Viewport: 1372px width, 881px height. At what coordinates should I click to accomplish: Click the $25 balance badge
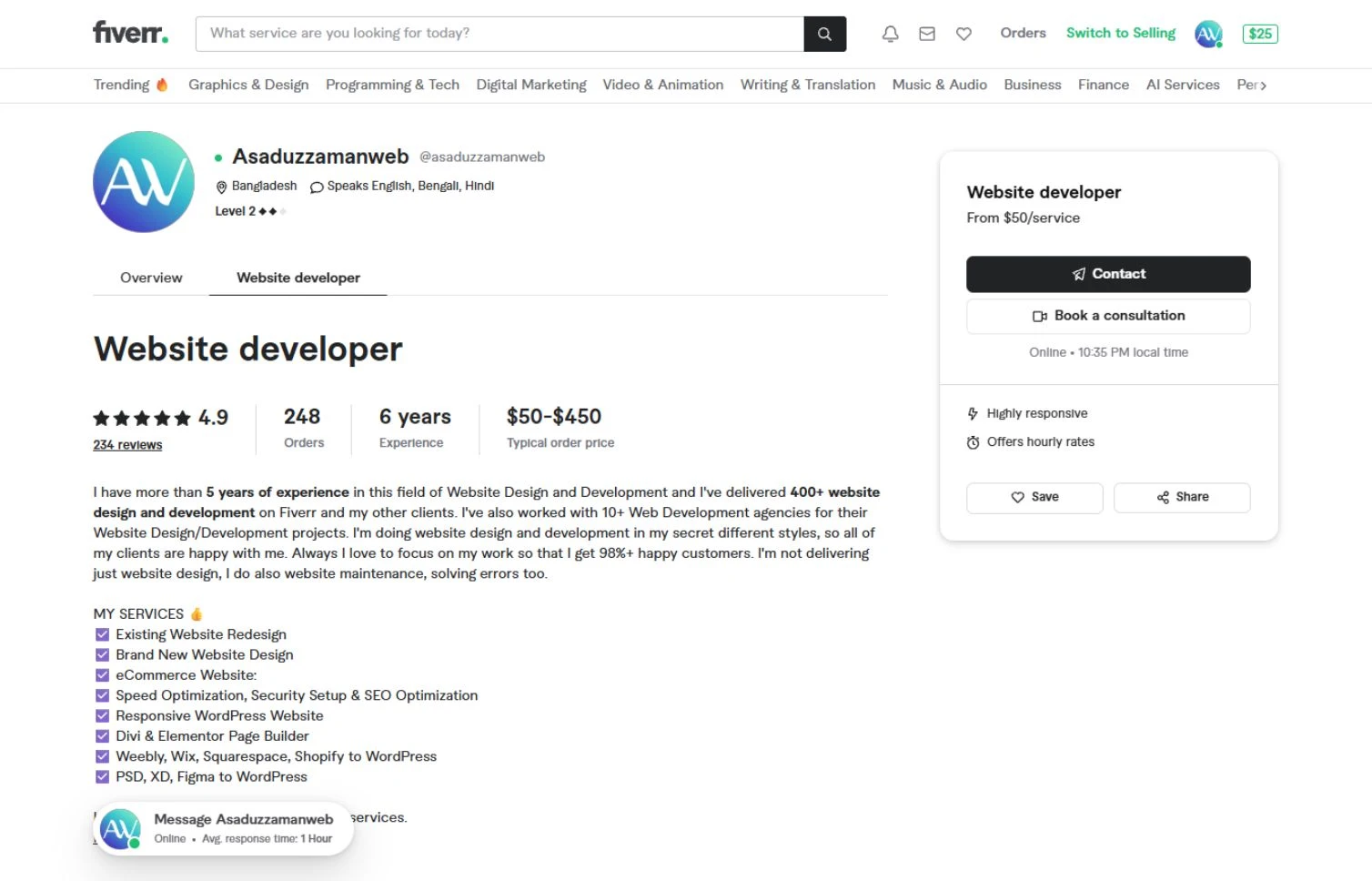(1260, 34)
